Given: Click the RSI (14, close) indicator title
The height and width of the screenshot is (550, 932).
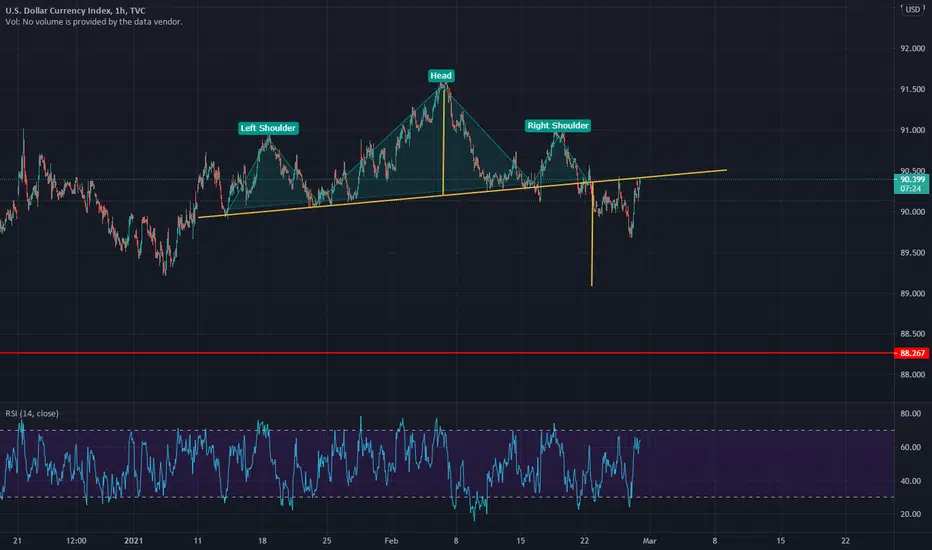Looking at the screenshot, I should [32, 413].
